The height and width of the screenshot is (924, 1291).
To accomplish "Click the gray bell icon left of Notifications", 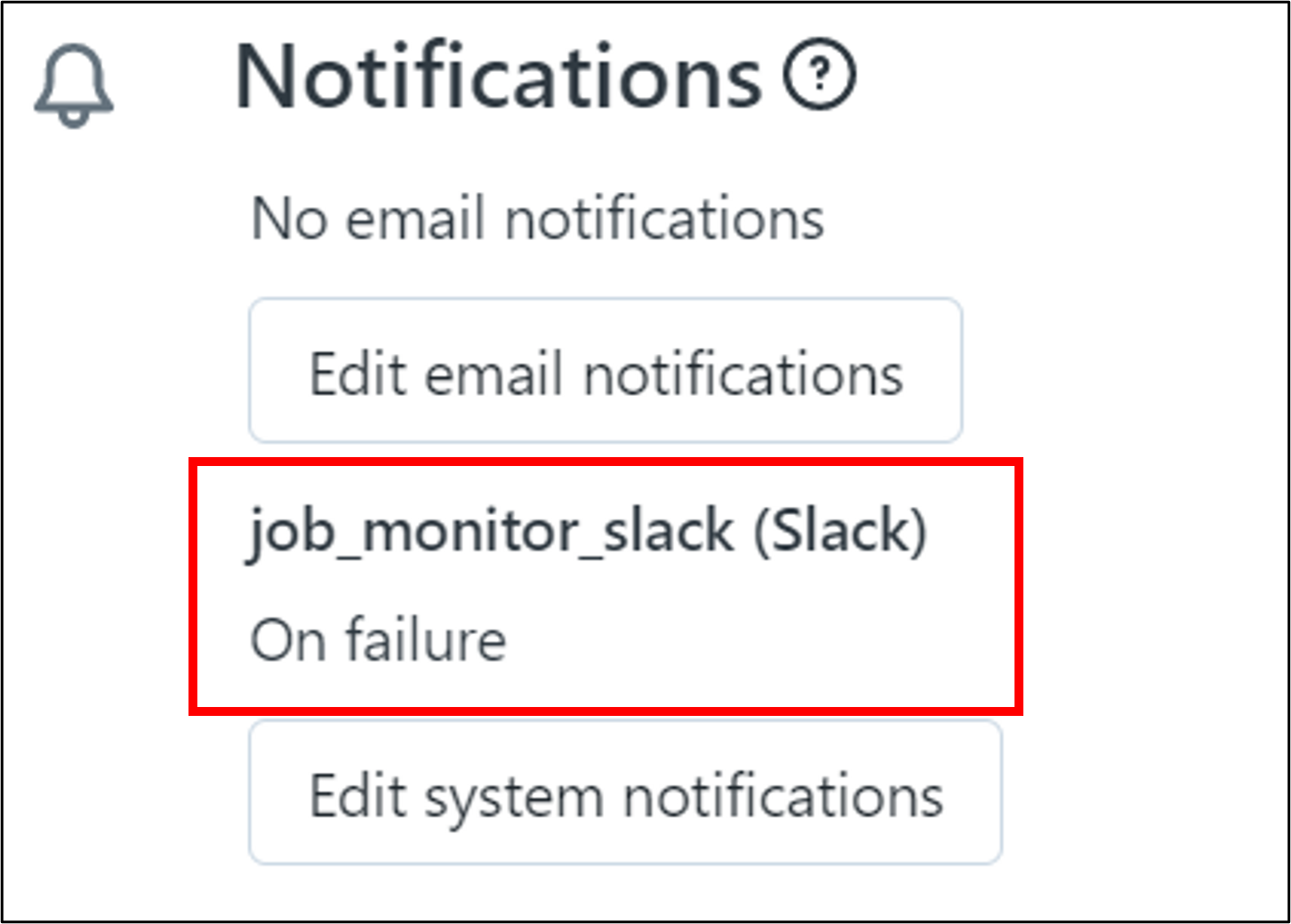I will tap(74, 86).
